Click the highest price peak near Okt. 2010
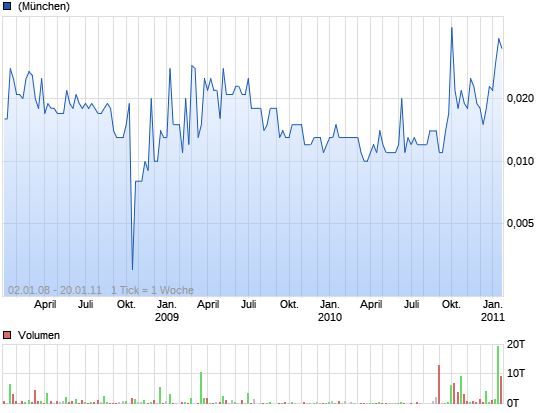The width and height of the screenshot is (545, 413). pyautogui.click(x=452, y=28)
